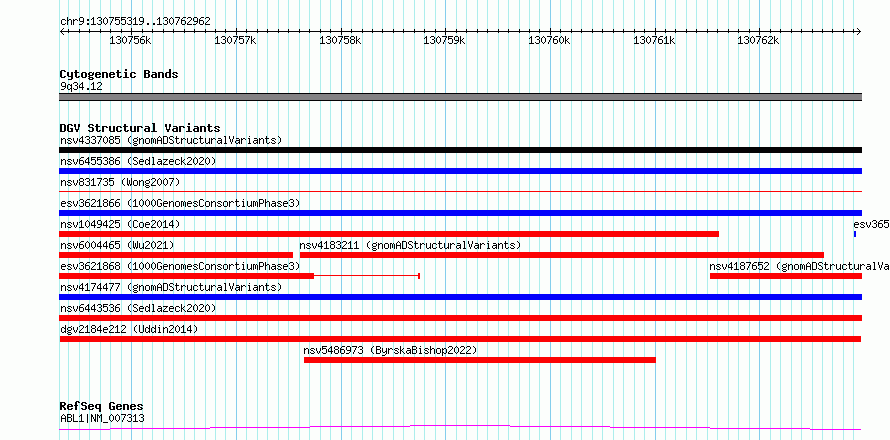
Task: Click the 130760k ruler tick label
Action: tap(549, 41)
